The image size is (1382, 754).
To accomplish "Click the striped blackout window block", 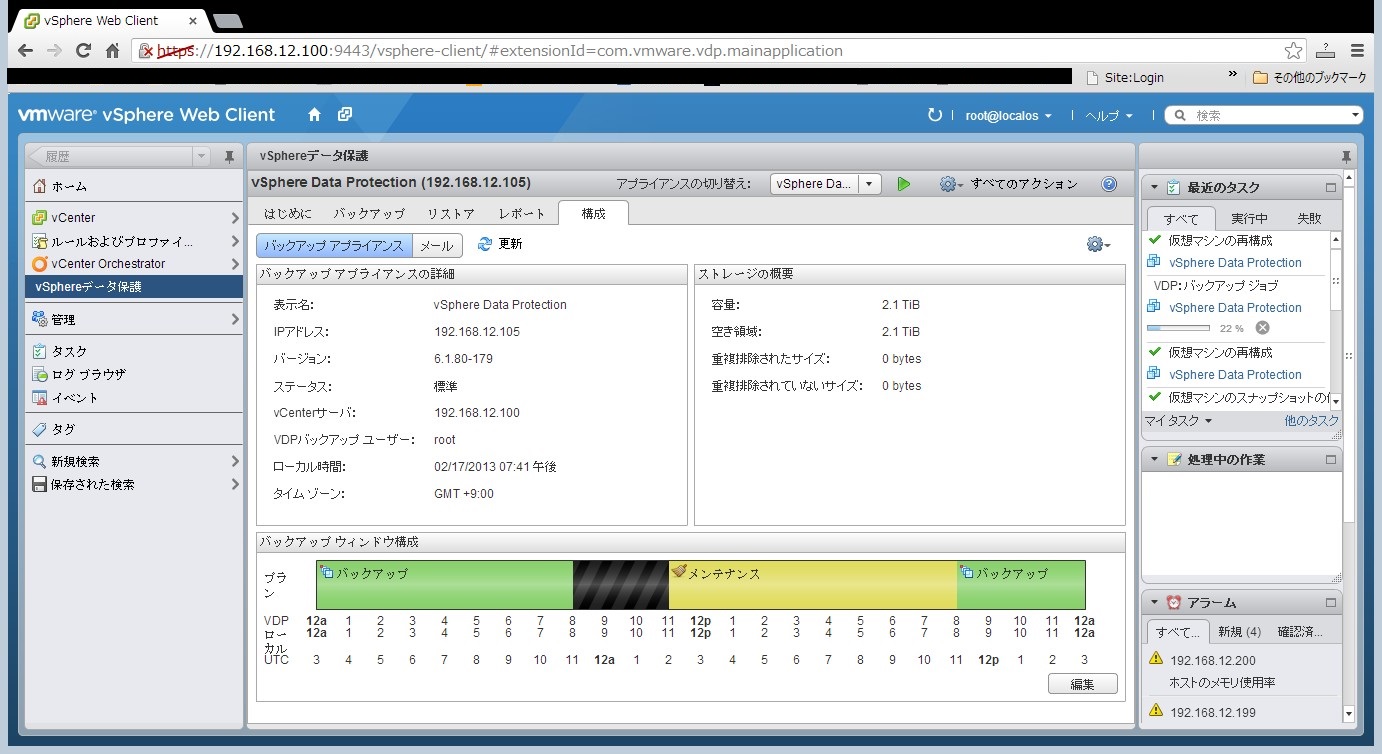I will [x=620, y=585].
